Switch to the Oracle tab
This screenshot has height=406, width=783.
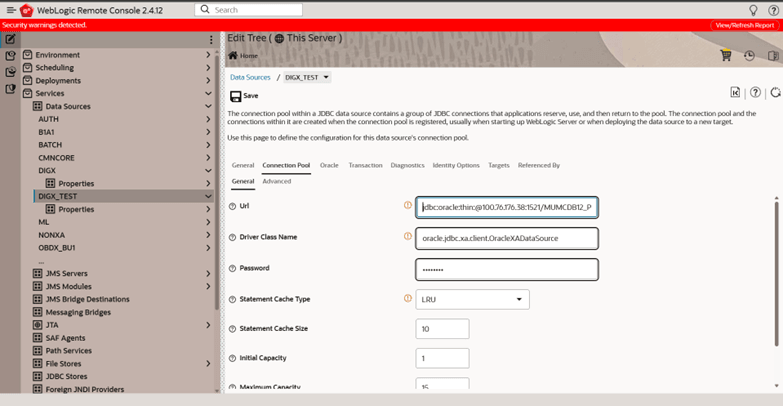tap(329, 165)
